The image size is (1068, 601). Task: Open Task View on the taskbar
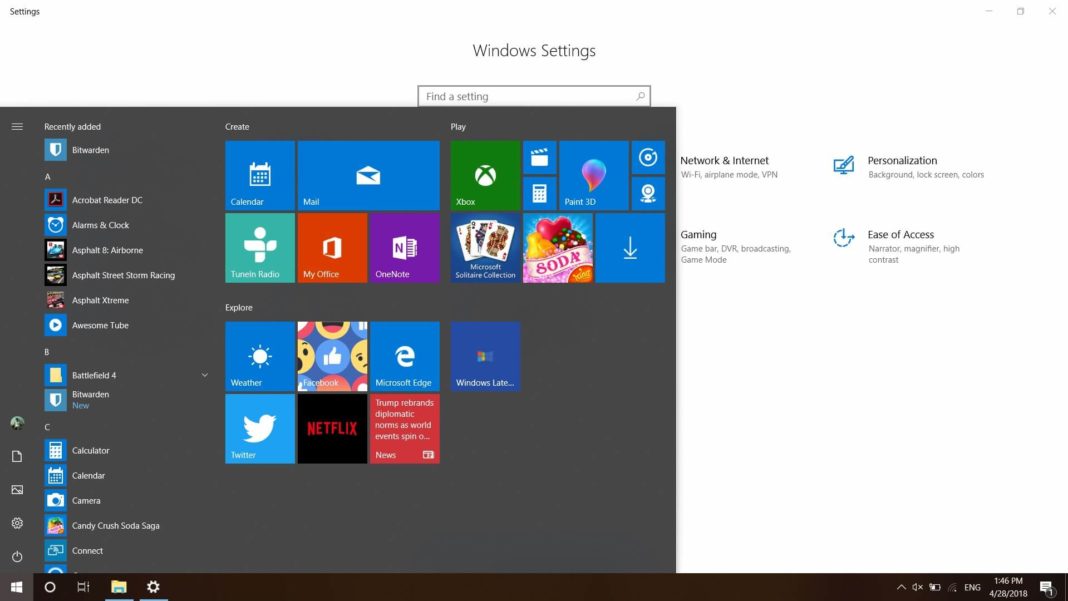click(x=84, y=586)
